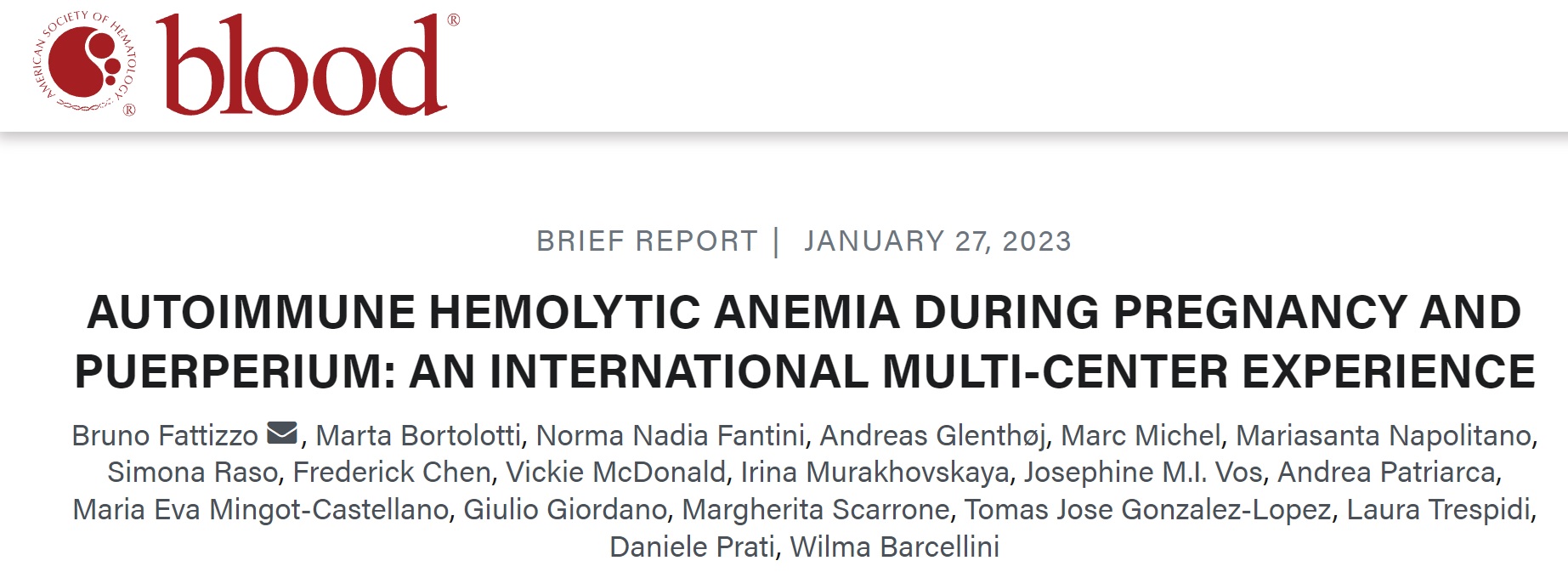The width and height of the screenshot is (1568, 572).
Task: Open author Wilma Barcellini
Action: (x=895, y=547)
